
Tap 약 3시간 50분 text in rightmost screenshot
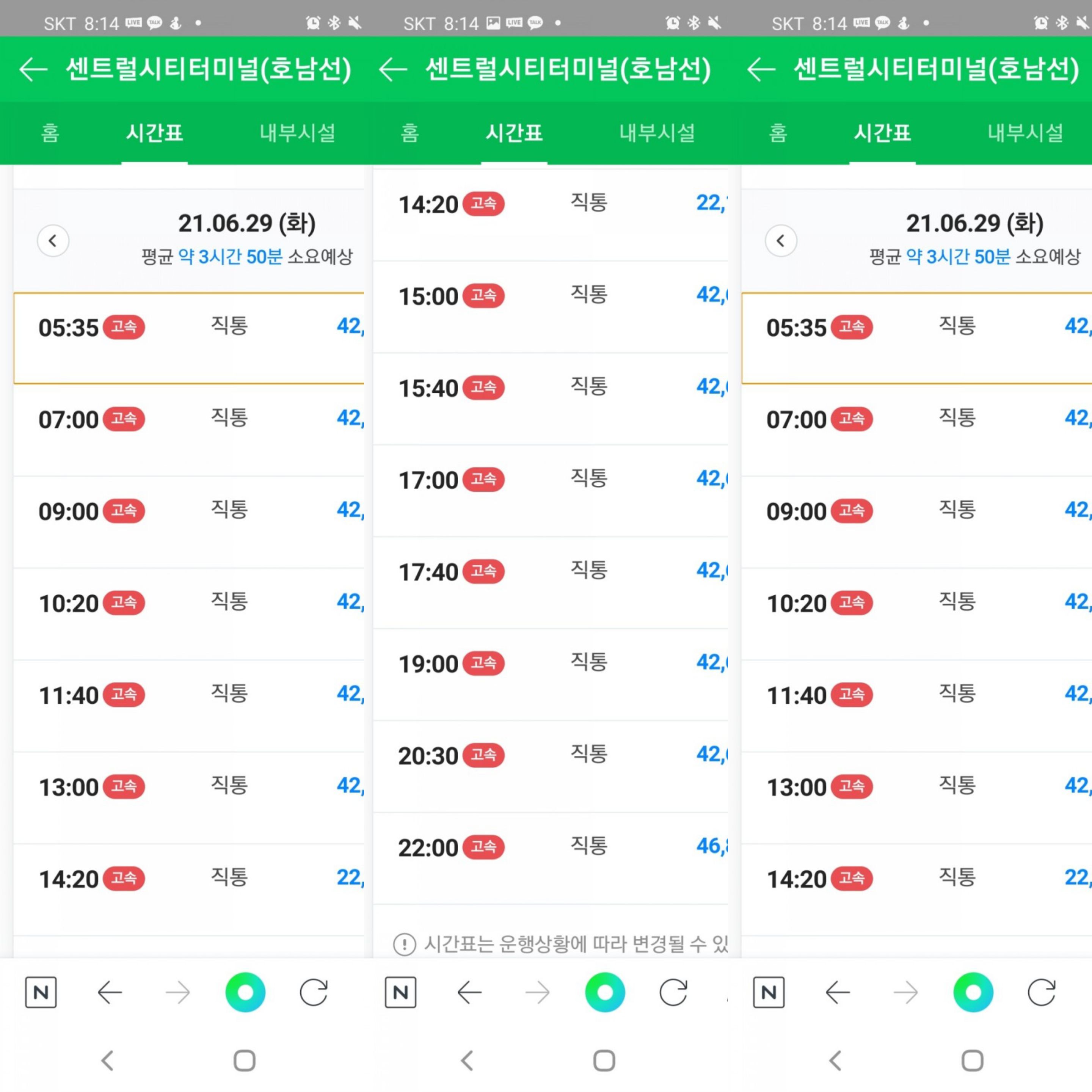coord(958,257)
